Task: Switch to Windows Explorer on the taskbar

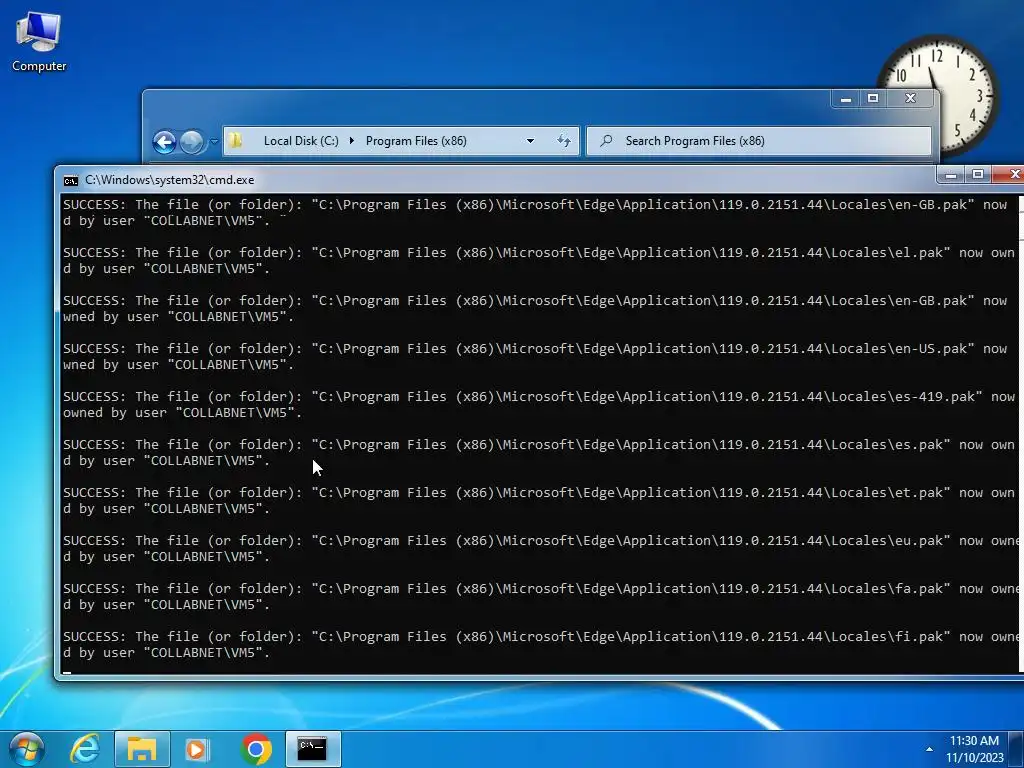Action: click(142, 749)
